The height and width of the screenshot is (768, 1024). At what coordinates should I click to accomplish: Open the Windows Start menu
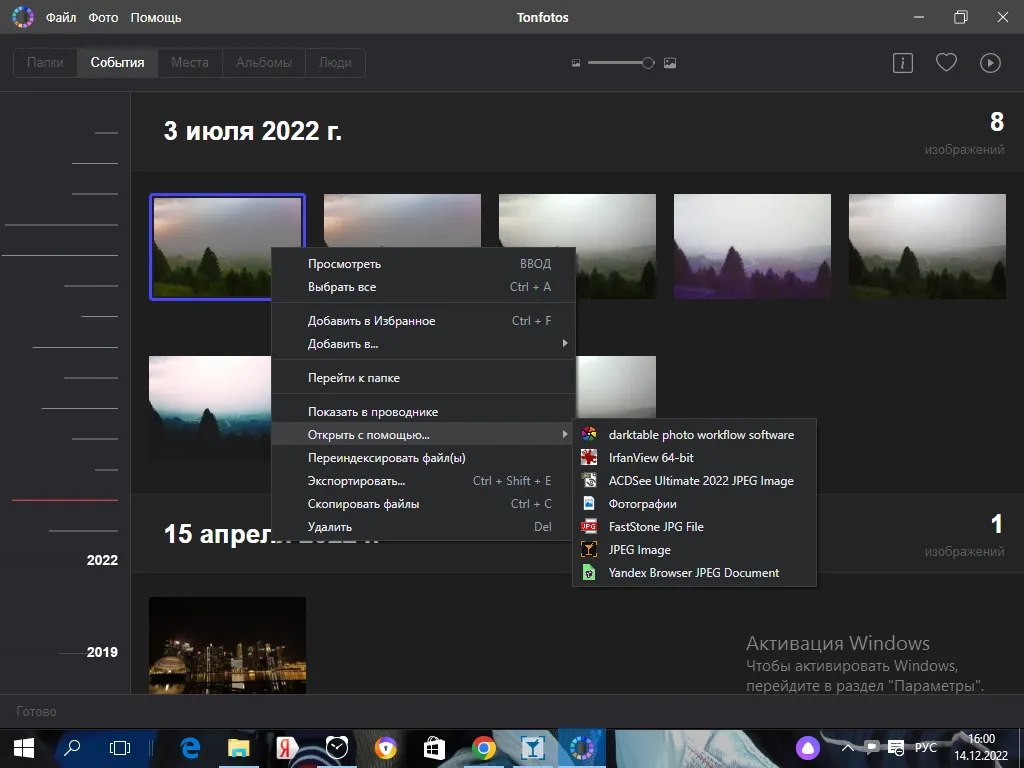(24, 748)
